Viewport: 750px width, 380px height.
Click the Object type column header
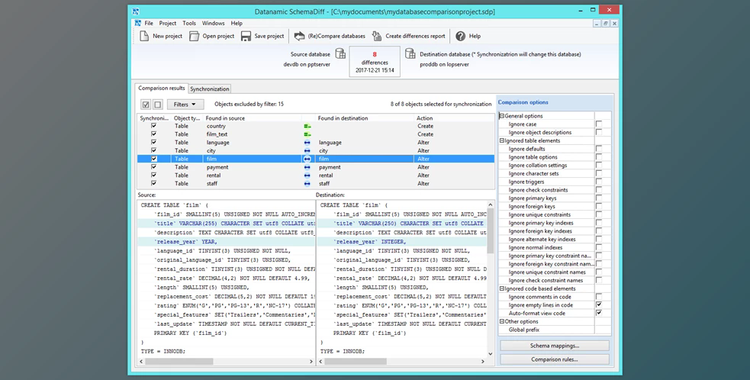187,118
